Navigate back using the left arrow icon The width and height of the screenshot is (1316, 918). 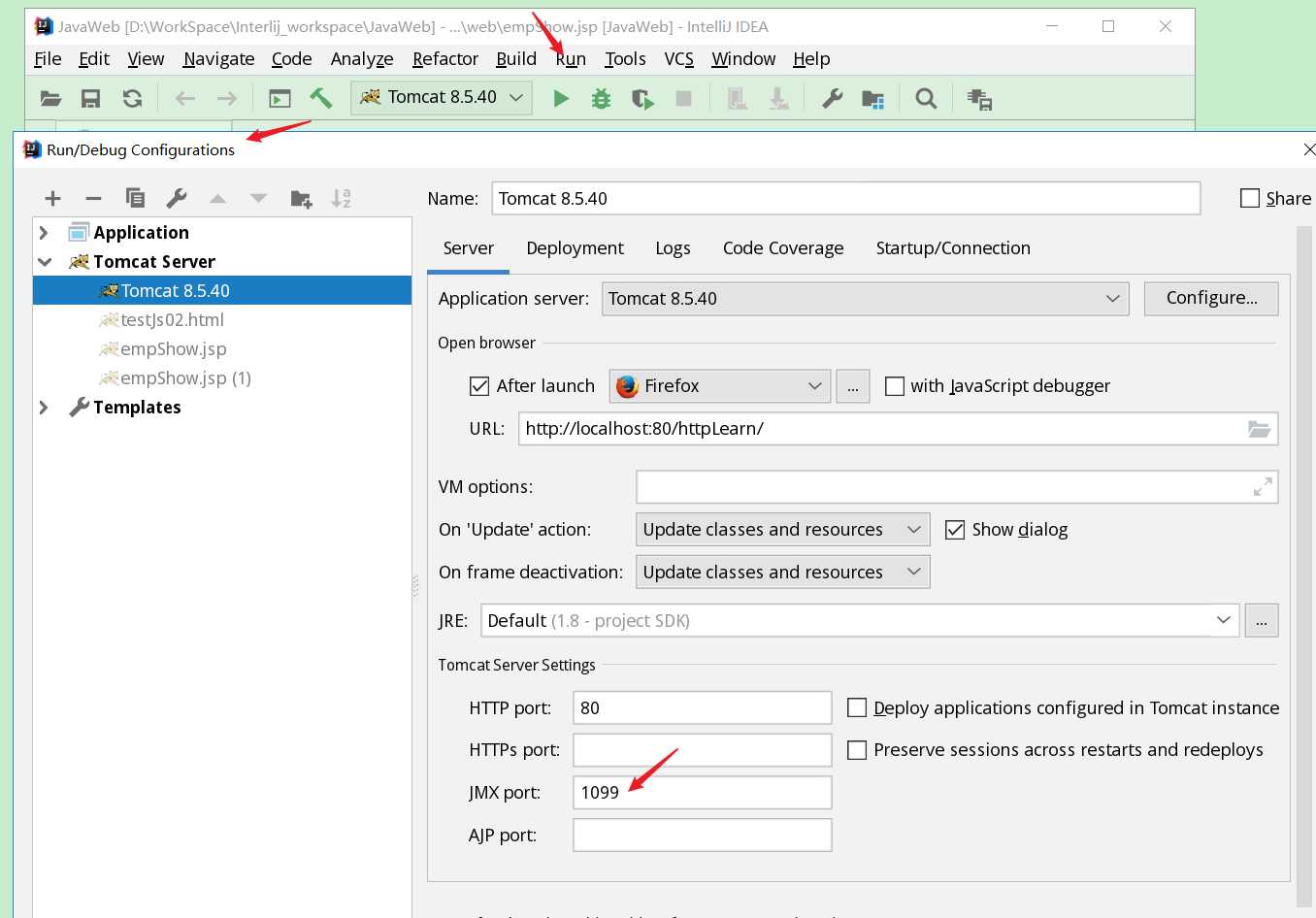point(185,98)
